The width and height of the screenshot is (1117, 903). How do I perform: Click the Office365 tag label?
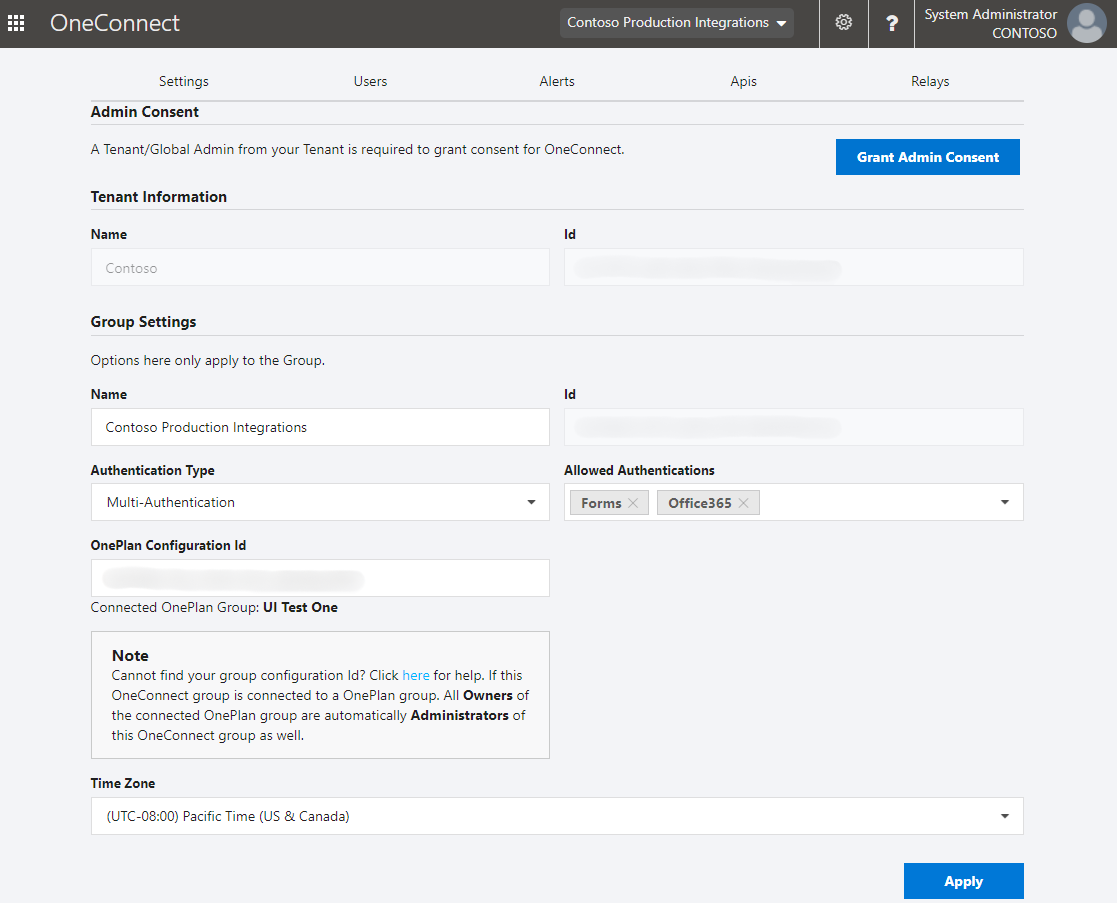(700, 503)
